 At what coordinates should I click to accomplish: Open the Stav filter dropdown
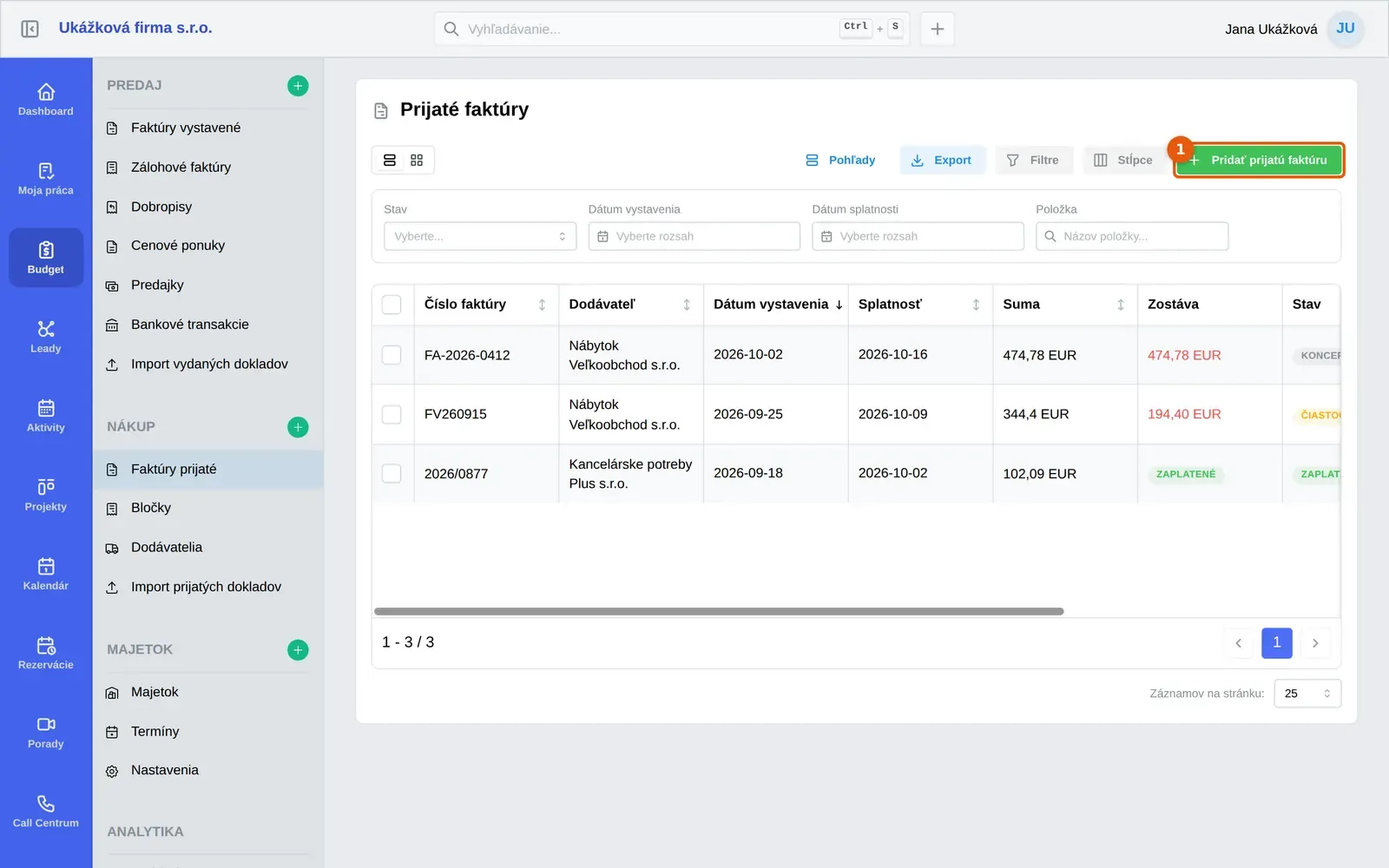[480, 236]
